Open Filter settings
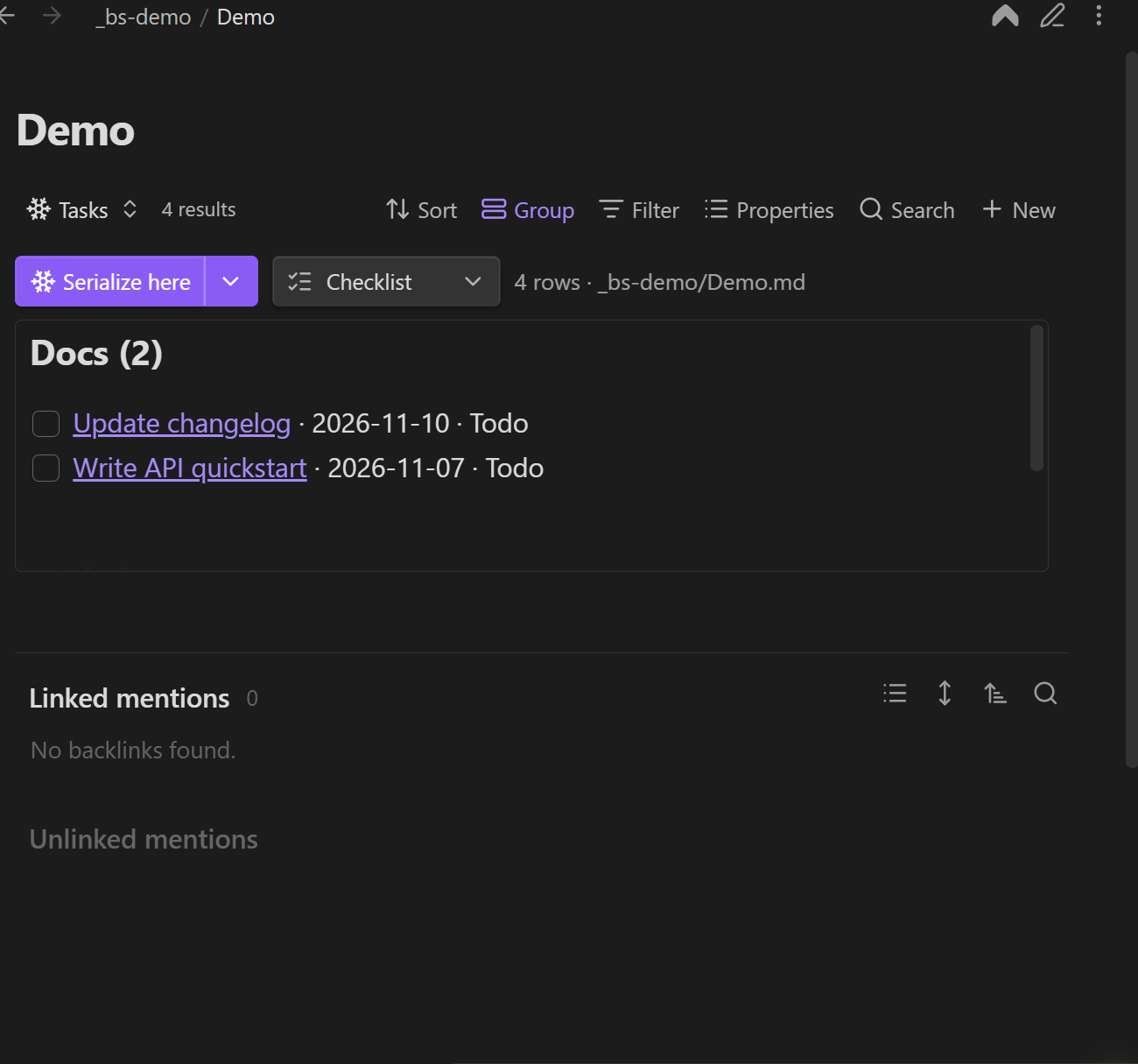Screen dimensions: 1138x1064 coord(639,210)
